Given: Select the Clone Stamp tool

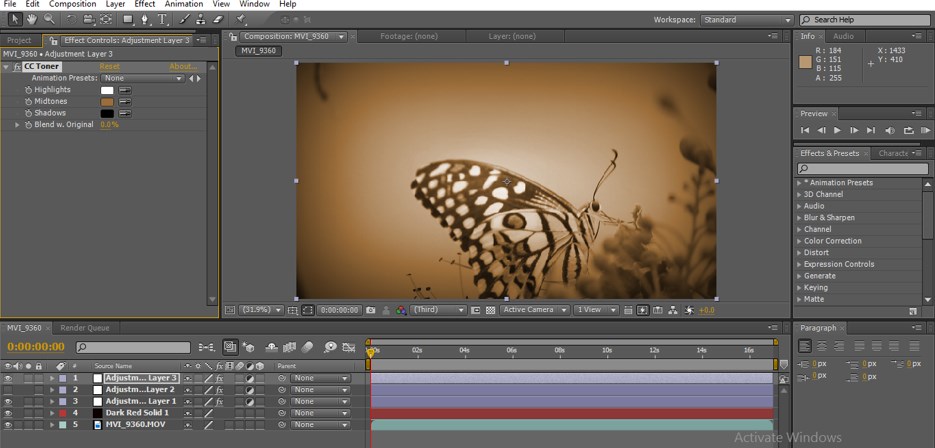Looking at the screenshot, I should [199, 19].
